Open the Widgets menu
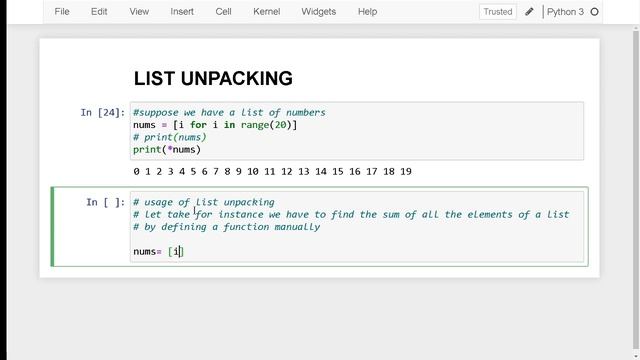Image resolution: width=640 pixels, height=360 pixels. [318, 11]
